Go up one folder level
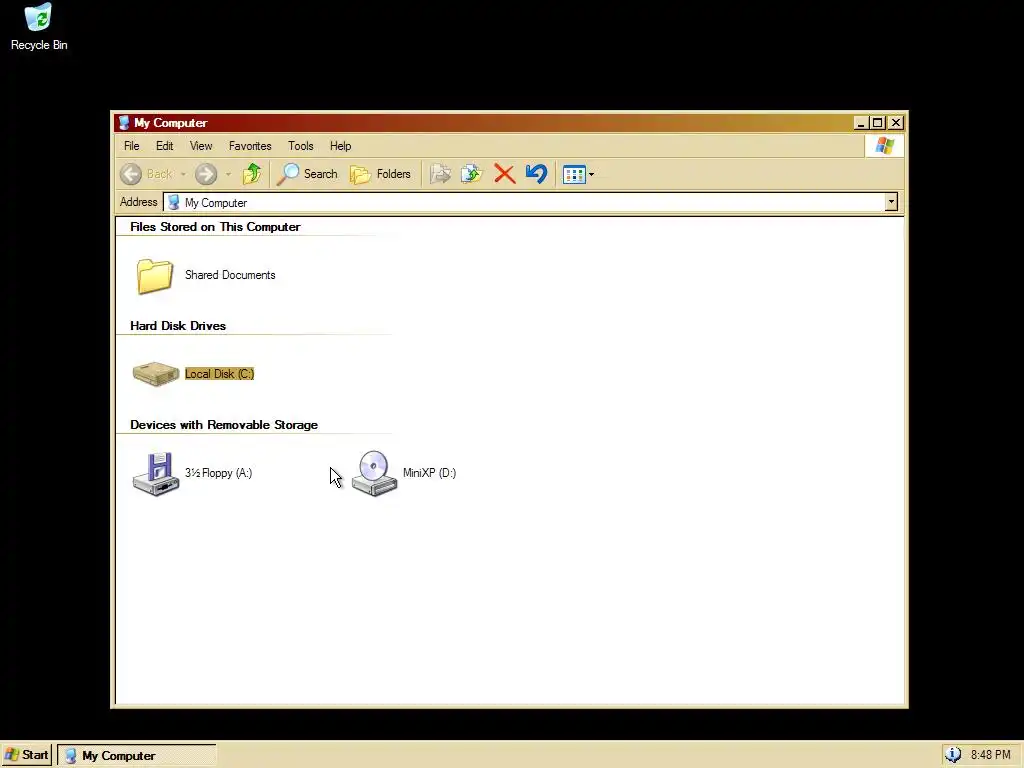1024x768 pixels. pos(252,174)
